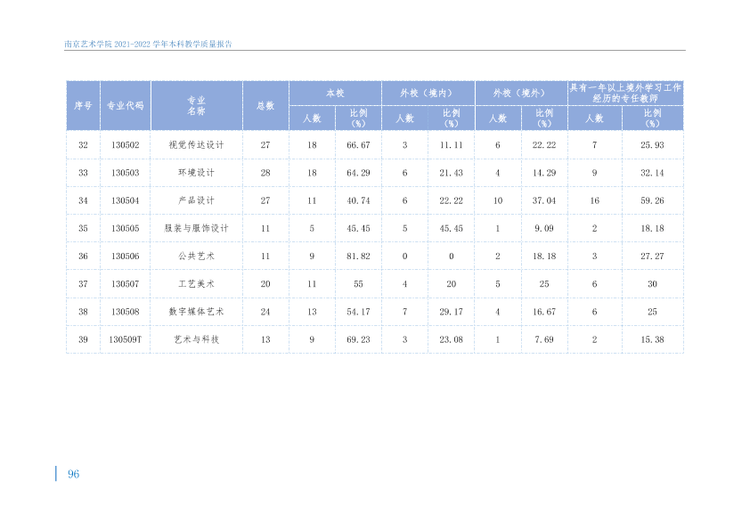Click the 工艺美术 major name cell
Screen dimensions: 750x530
[196, 284]
